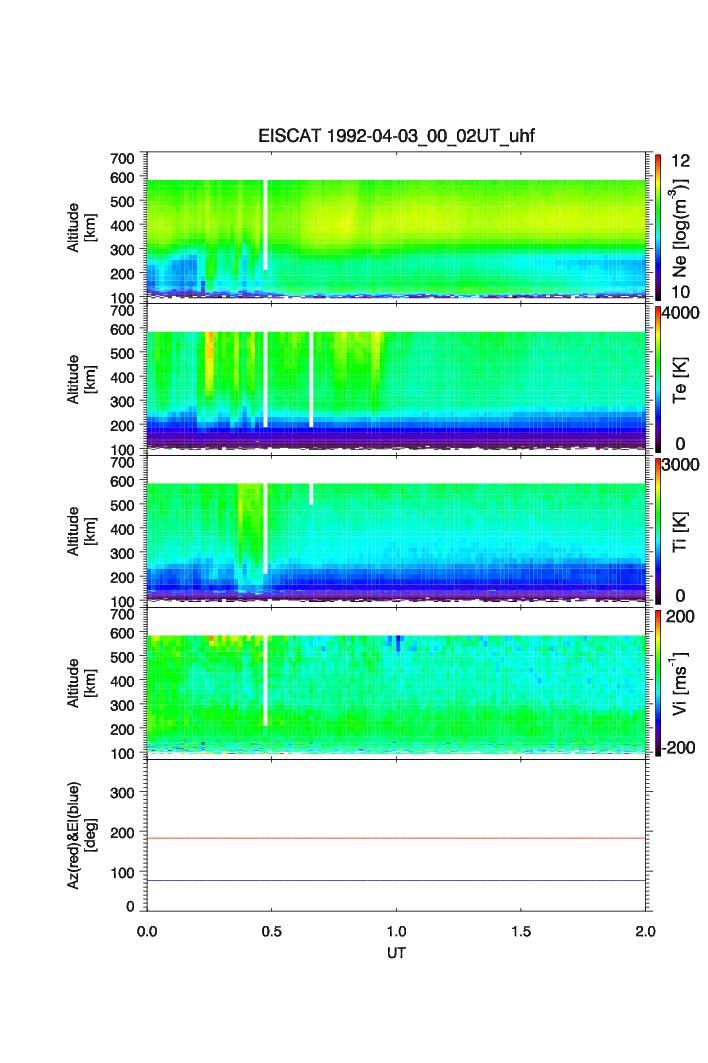Click the 2.0 x-axis tick label
Viewport: 708px width, 1063px height.
pyautogui.click(x=645, y=931)
